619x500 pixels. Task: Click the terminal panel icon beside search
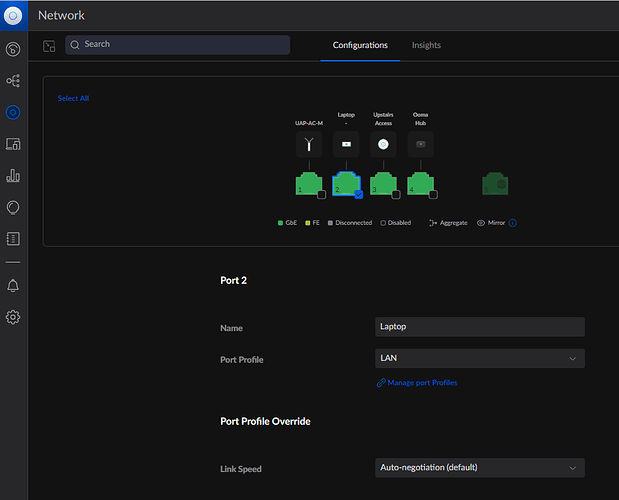click(x=49, y=46)
